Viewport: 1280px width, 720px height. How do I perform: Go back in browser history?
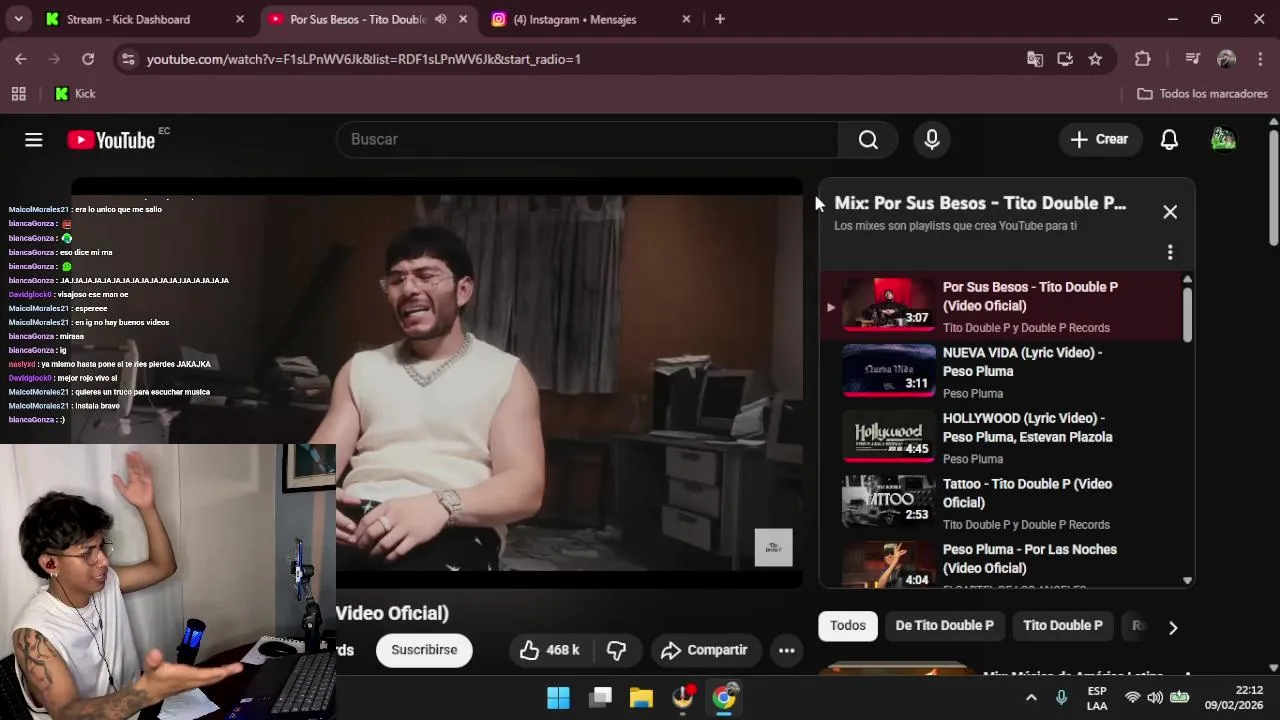[x=21, y=59]
